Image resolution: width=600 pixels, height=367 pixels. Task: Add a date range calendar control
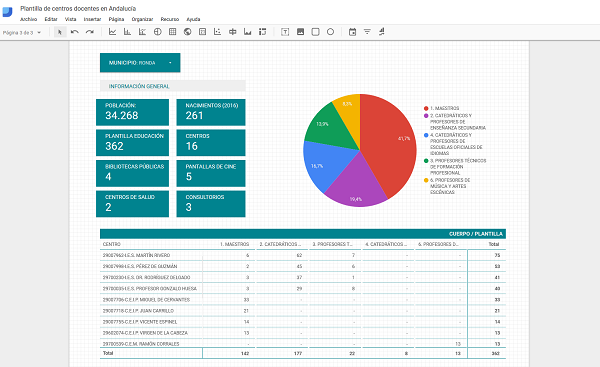coord(352,32)
